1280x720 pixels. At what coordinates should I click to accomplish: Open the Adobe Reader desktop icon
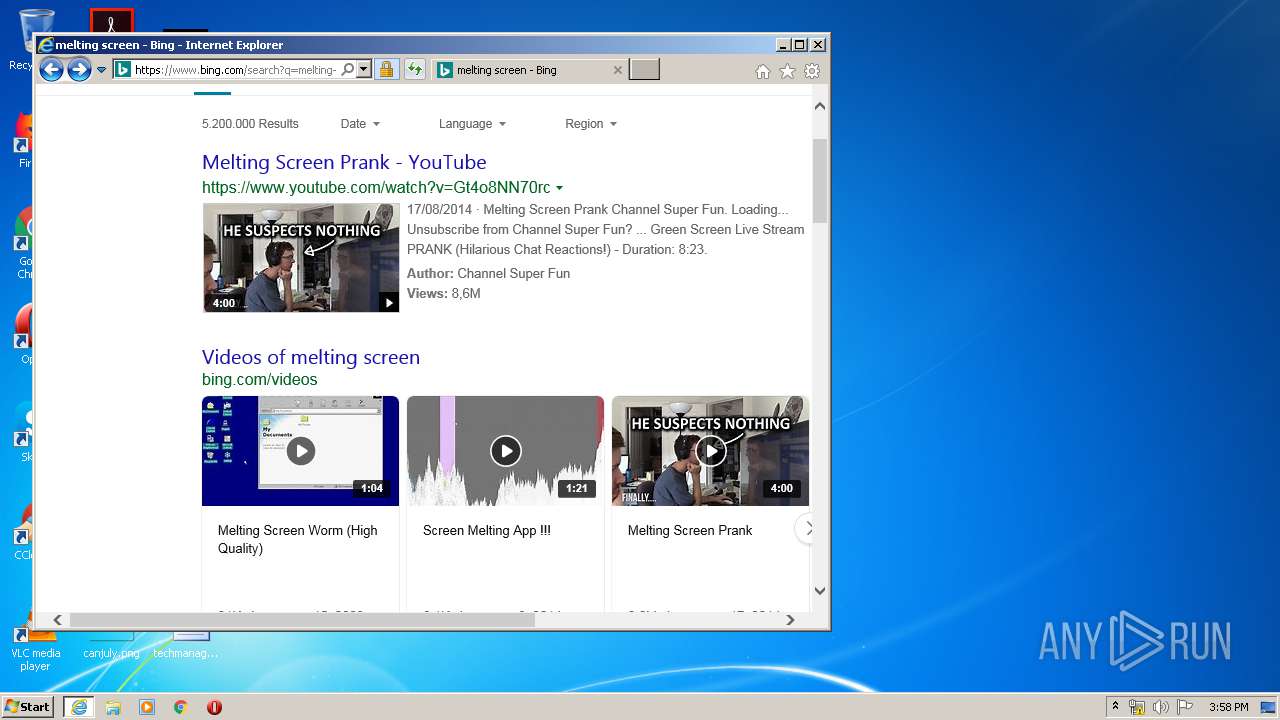click(111, 22)
